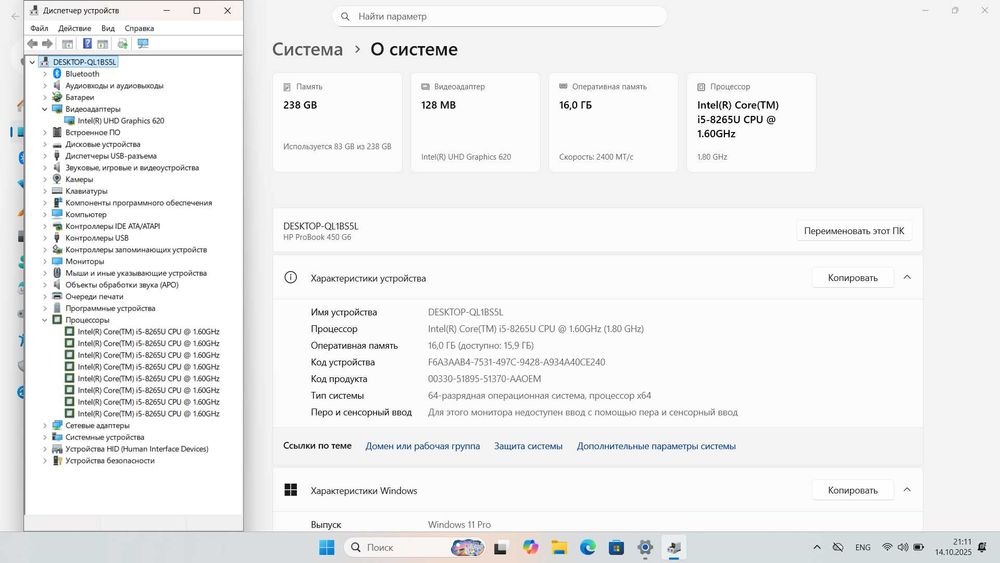Collapse the Процессоры category

[45, 320]
